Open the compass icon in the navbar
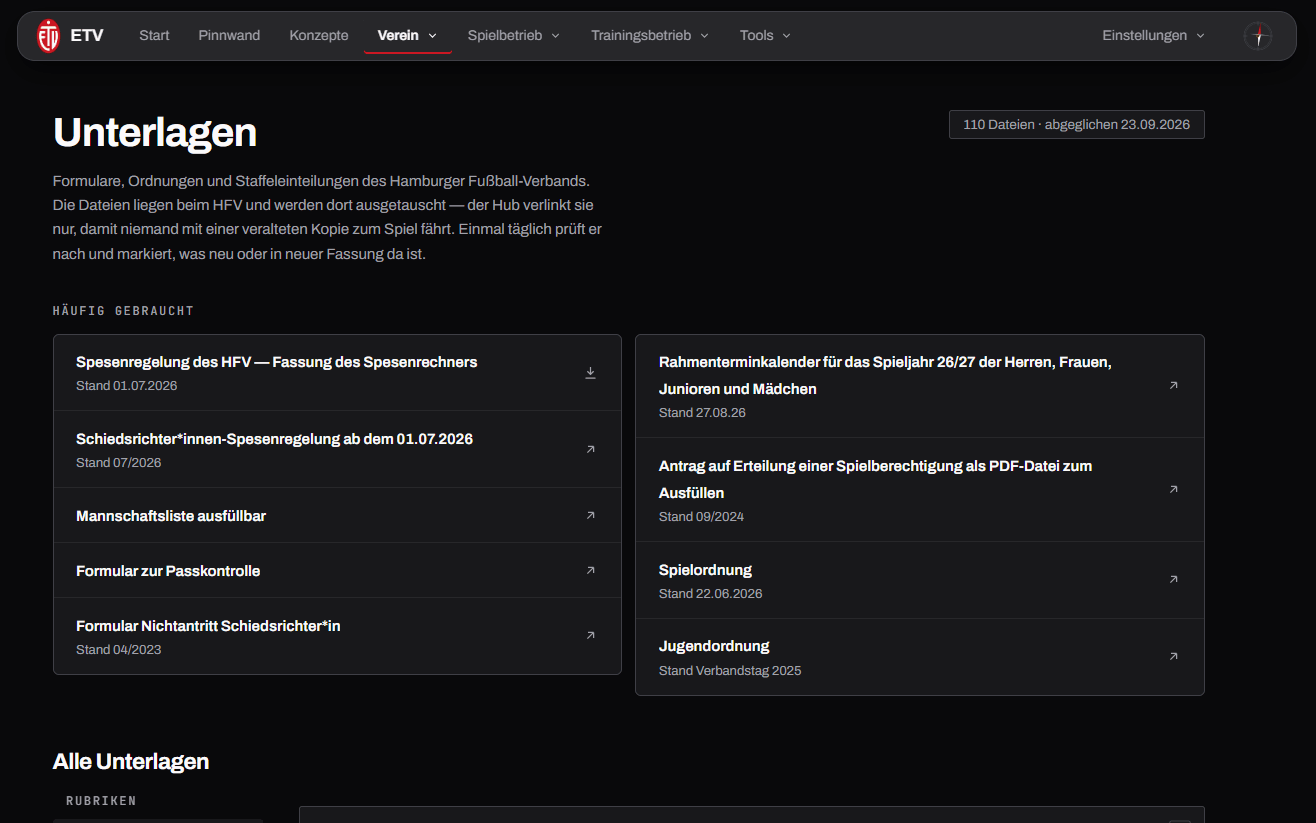The image size is (1316, 823). (x=1258, y=36)
